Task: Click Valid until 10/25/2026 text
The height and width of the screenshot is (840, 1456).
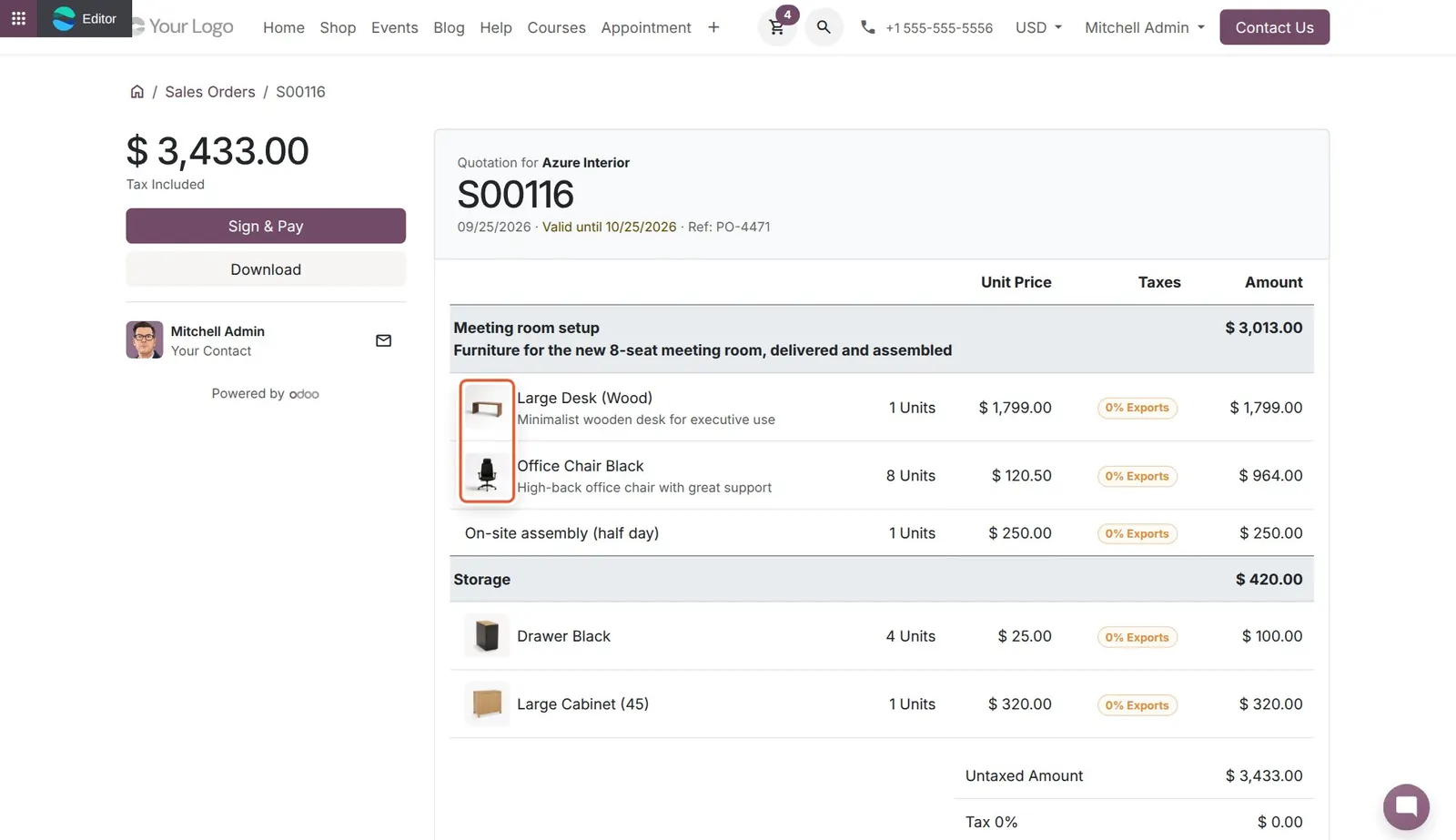Action: point(609,227)
